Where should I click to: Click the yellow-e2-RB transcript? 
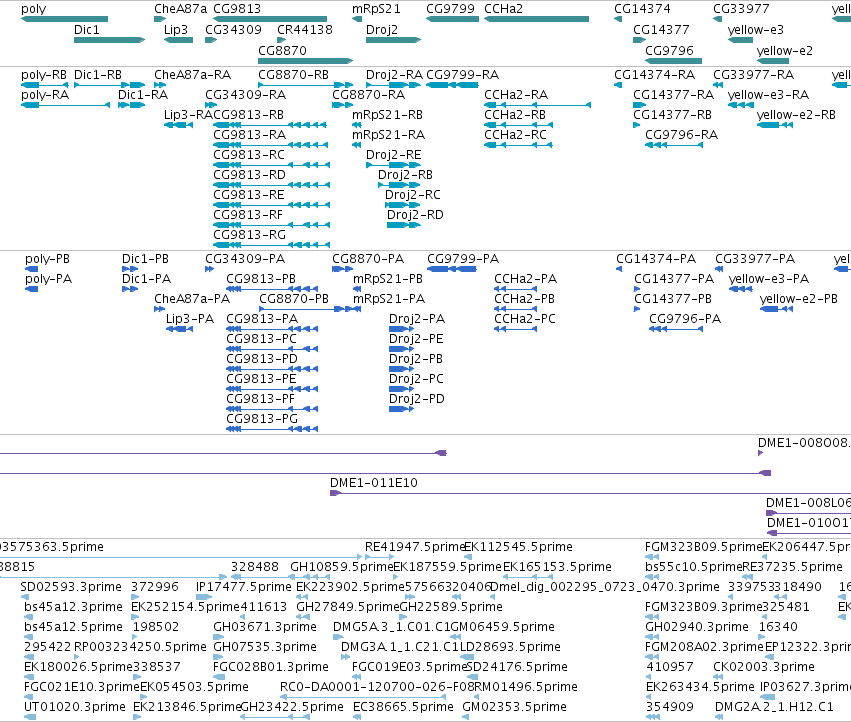coord(774,125)
